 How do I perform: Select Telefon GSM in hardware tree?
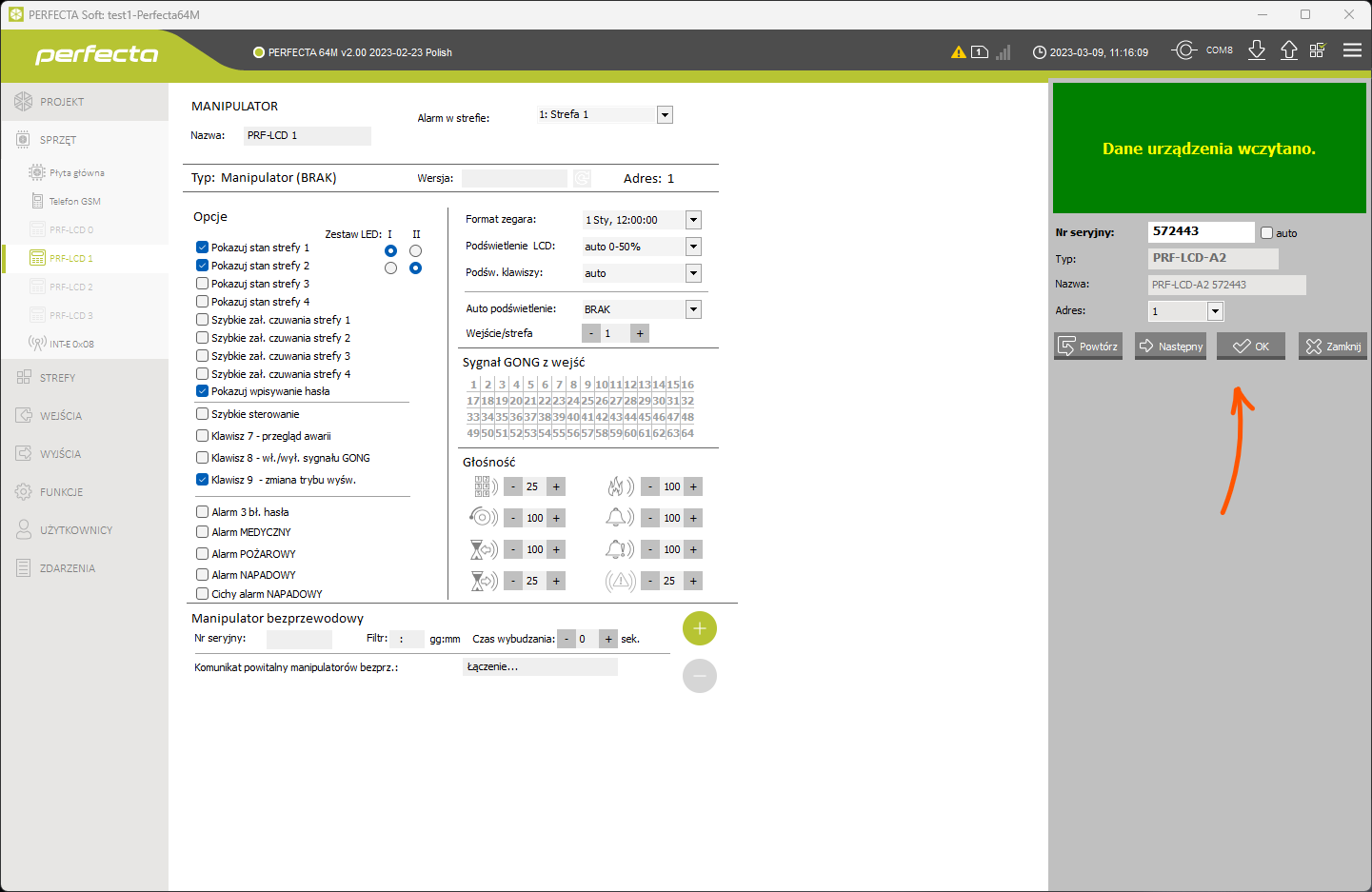[75, 202]
